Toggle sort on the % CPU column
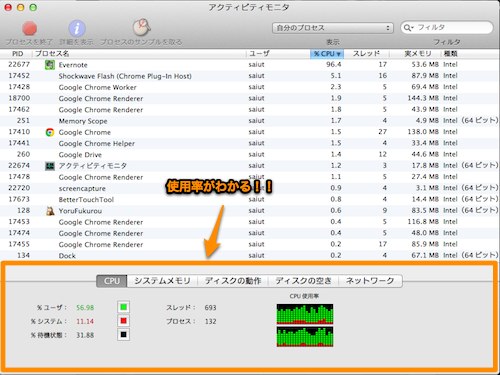This screenshot has width=500, height=375. tap(327, 54)
